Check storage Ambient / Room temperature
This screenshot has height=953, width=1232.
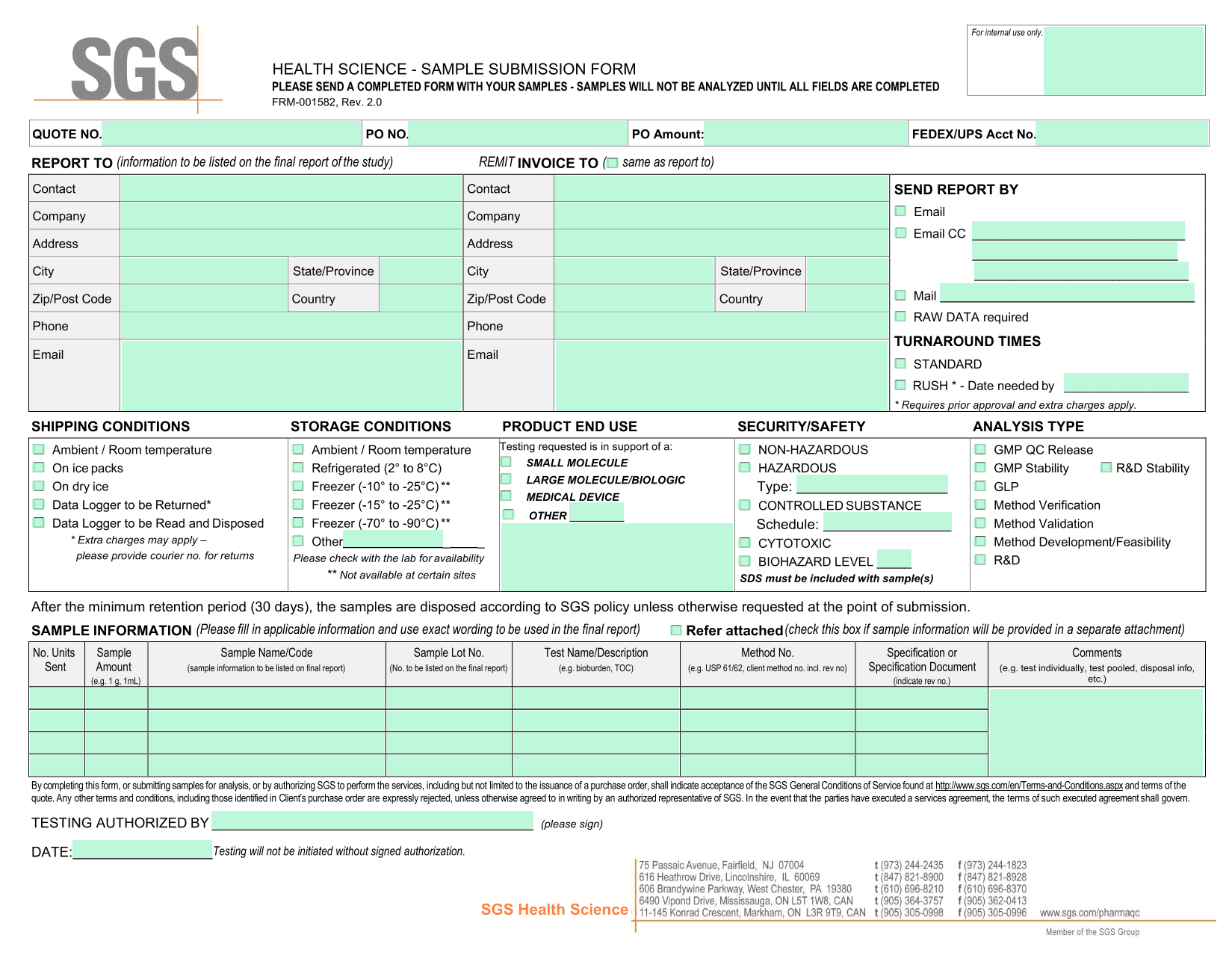(x=298, y=449)
